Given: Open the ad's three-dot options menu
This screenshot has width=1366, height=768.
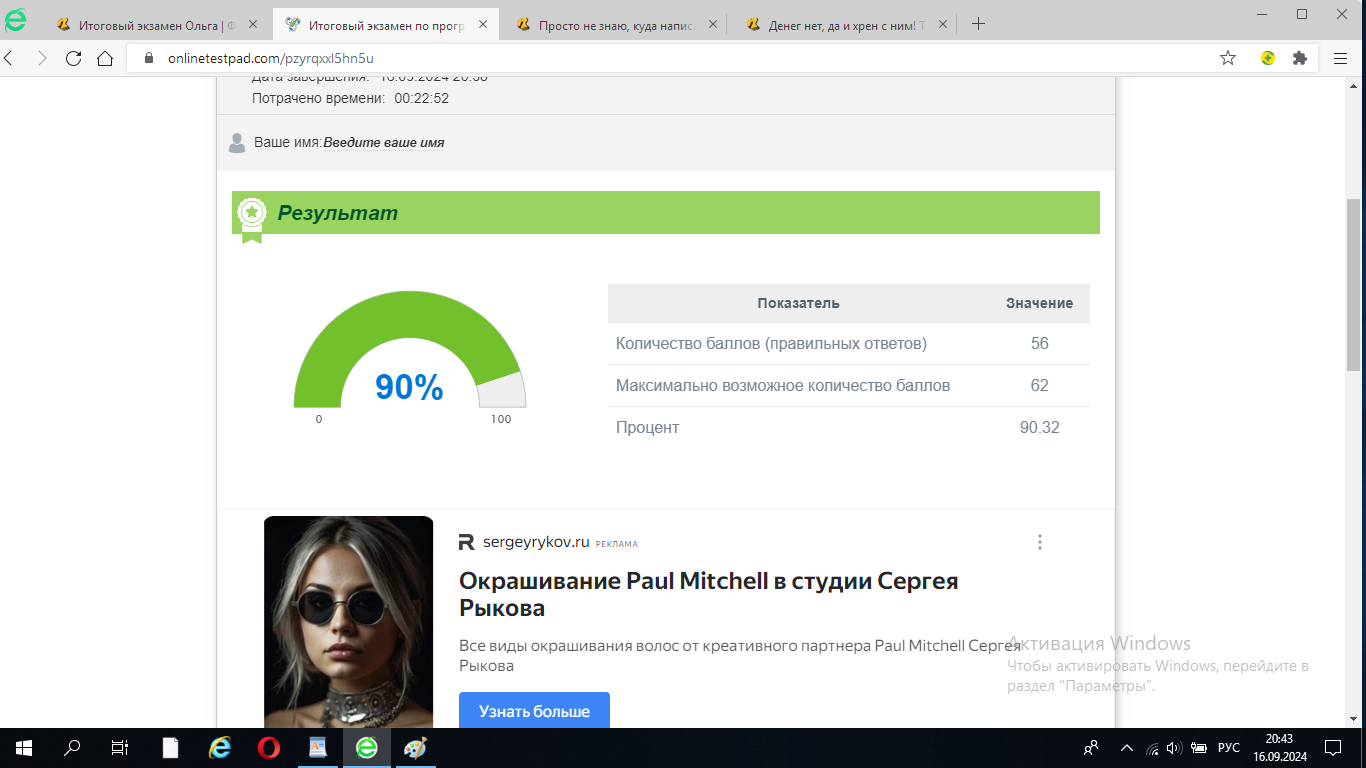Looking at the screenshot, I should pos(1040,542).
